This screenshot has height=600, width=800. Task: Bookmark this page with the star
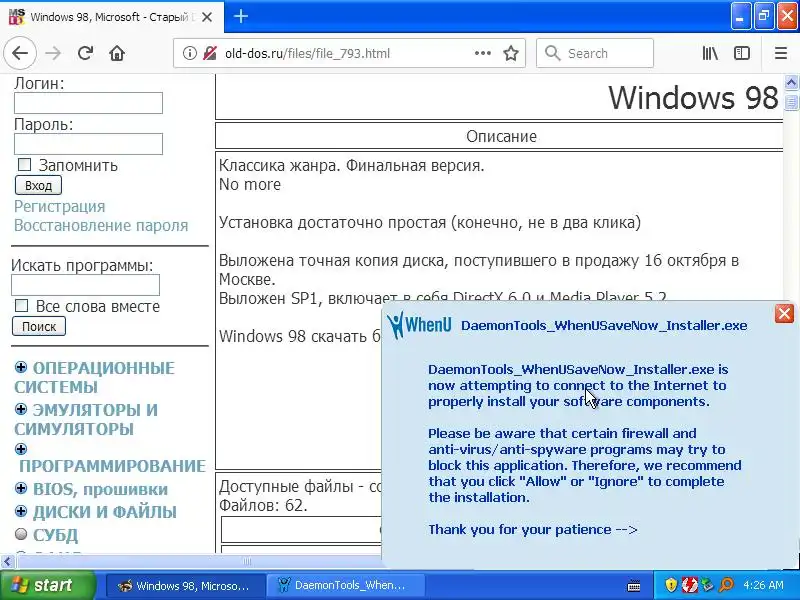pyautogui.click(x=511, y=53)
